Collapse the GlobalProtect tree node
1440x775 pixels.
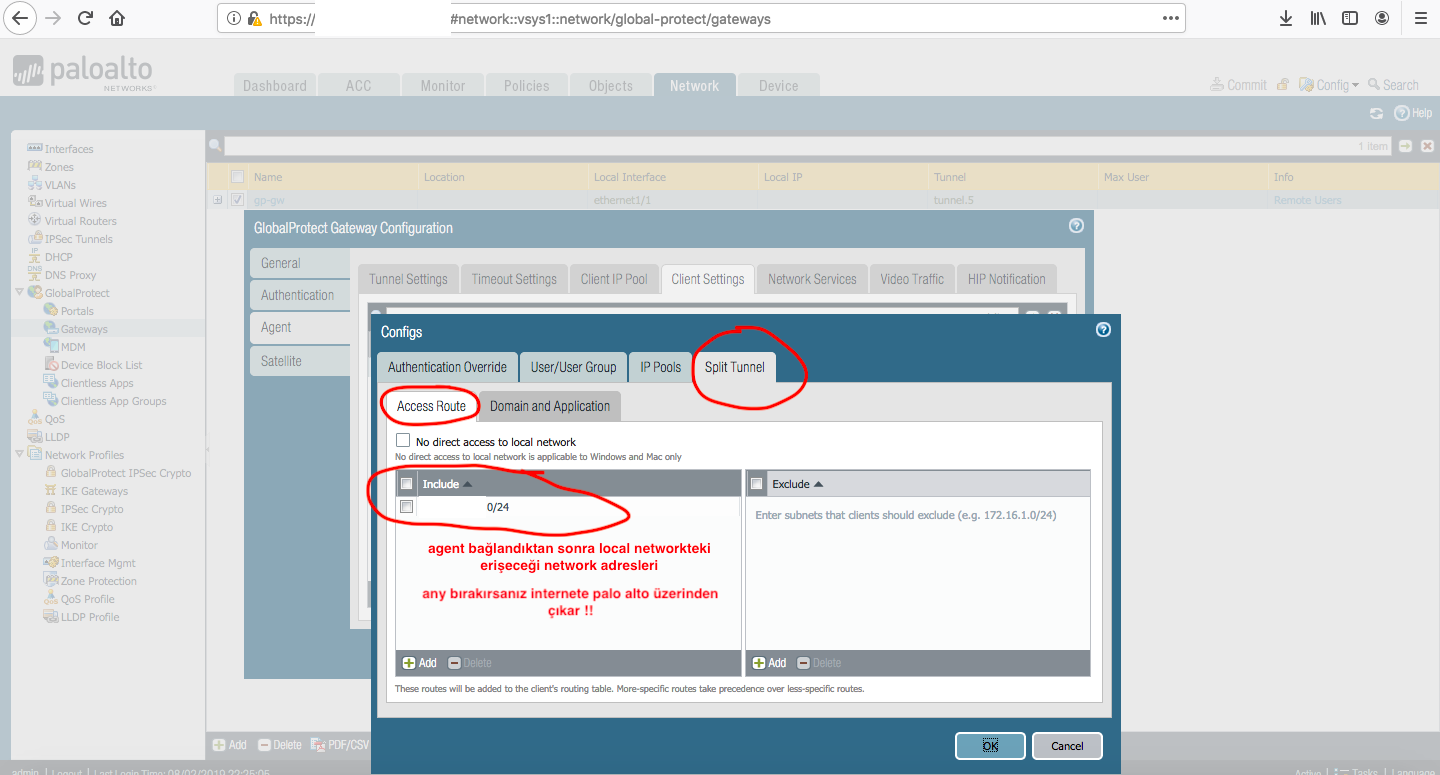coord(20,293)
